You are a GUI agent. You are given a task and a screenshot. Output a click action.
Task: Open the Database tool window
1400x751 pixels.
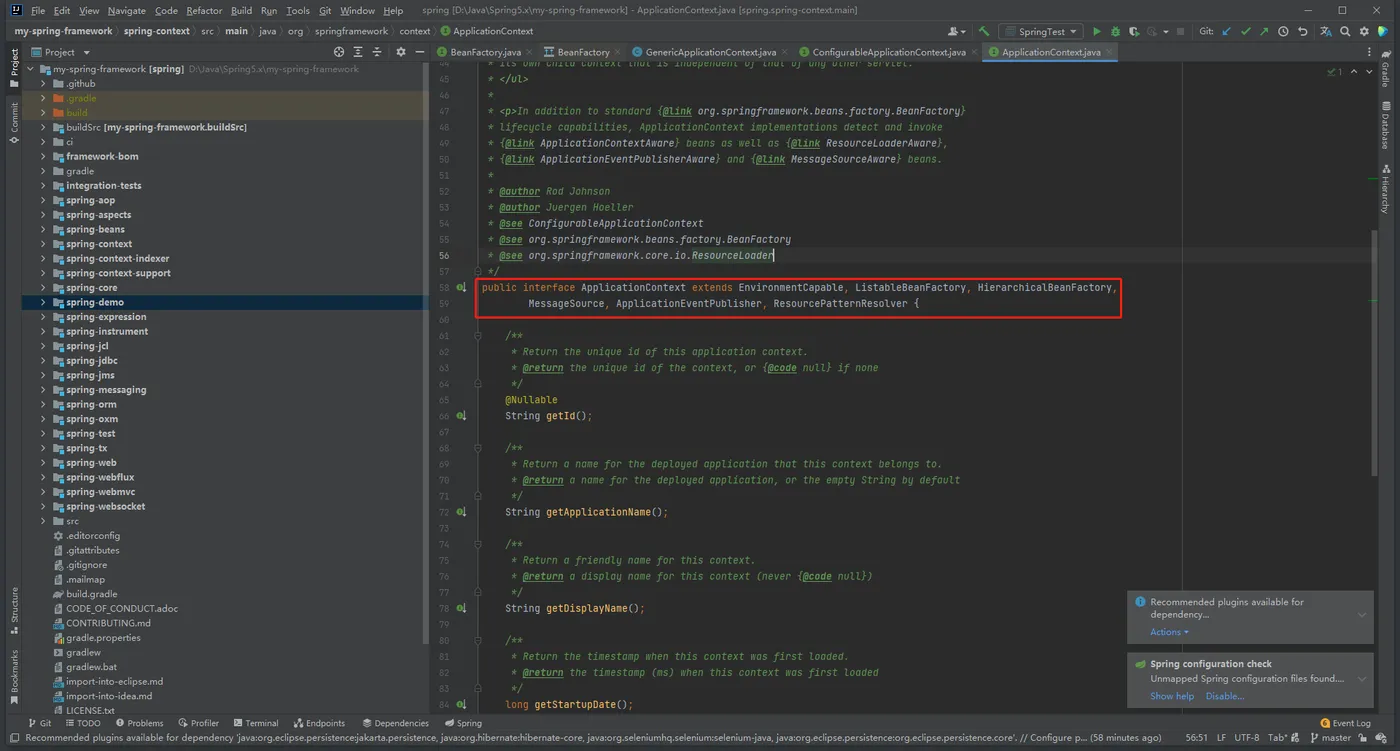(1386, 125)
